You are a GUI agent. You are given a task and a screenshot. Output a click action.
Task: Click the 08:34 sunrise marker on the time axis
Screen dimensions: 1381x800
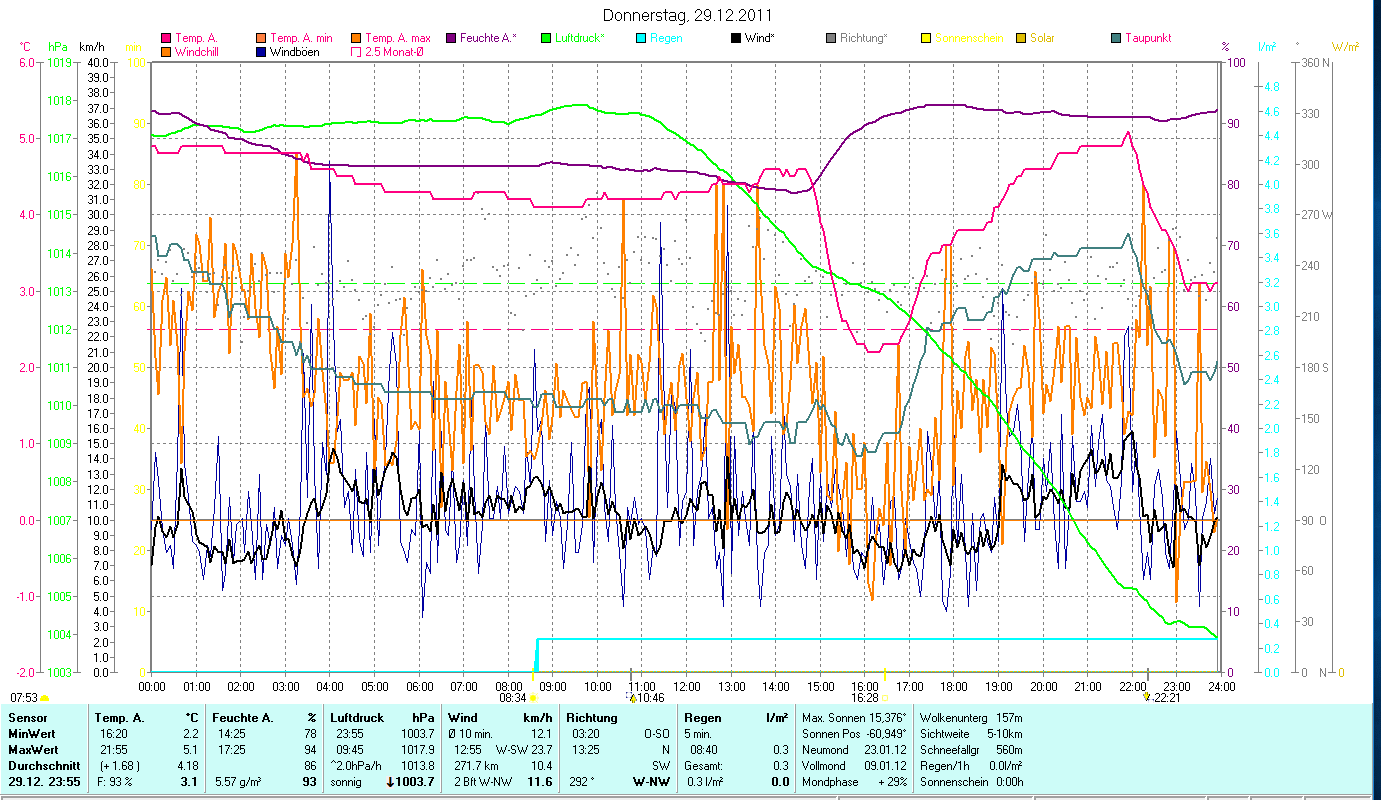tap(532, 697)
